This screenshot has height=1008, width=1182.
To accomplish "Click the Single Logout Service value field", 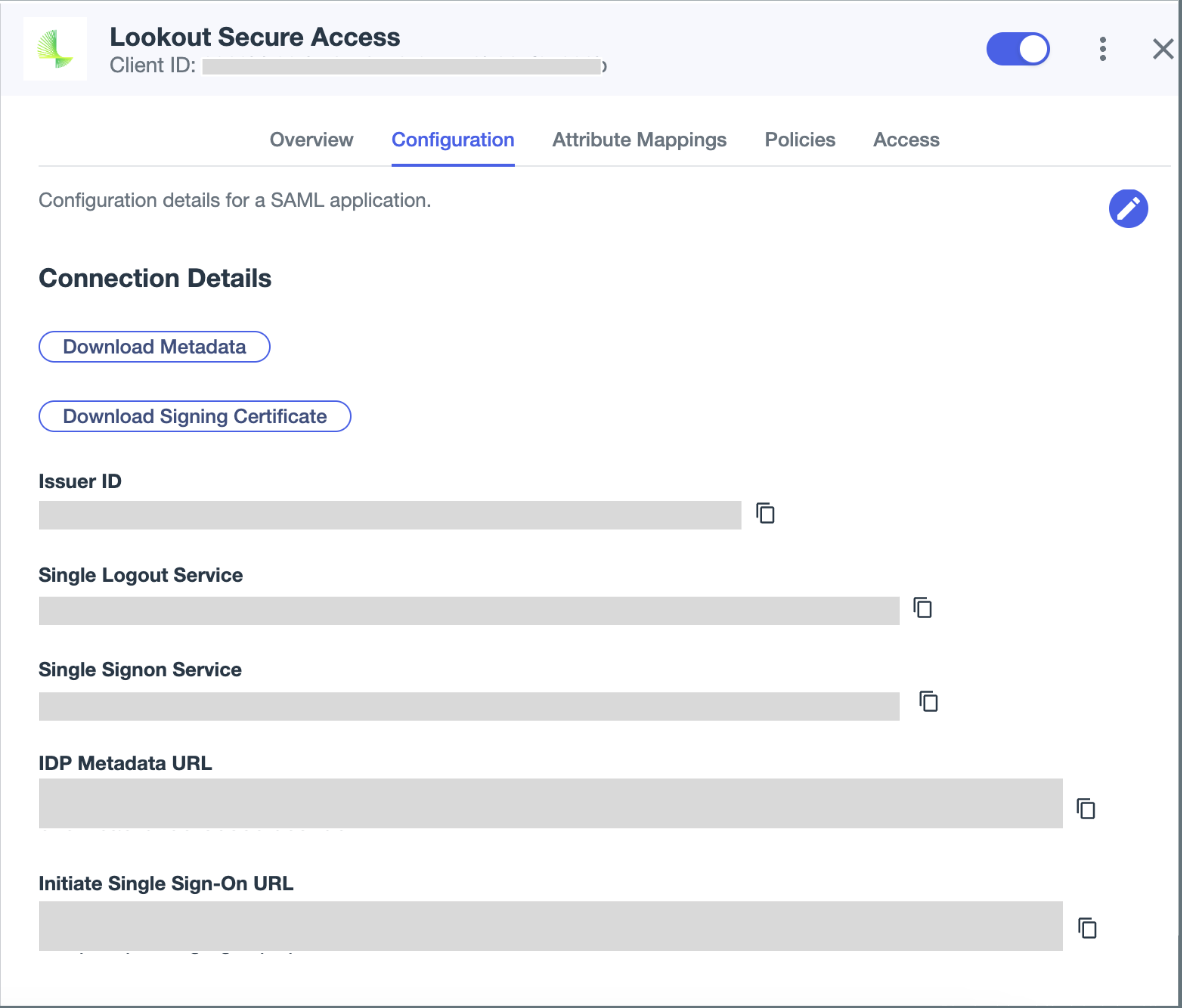I will pyautogui.click(x=469, y=611).
